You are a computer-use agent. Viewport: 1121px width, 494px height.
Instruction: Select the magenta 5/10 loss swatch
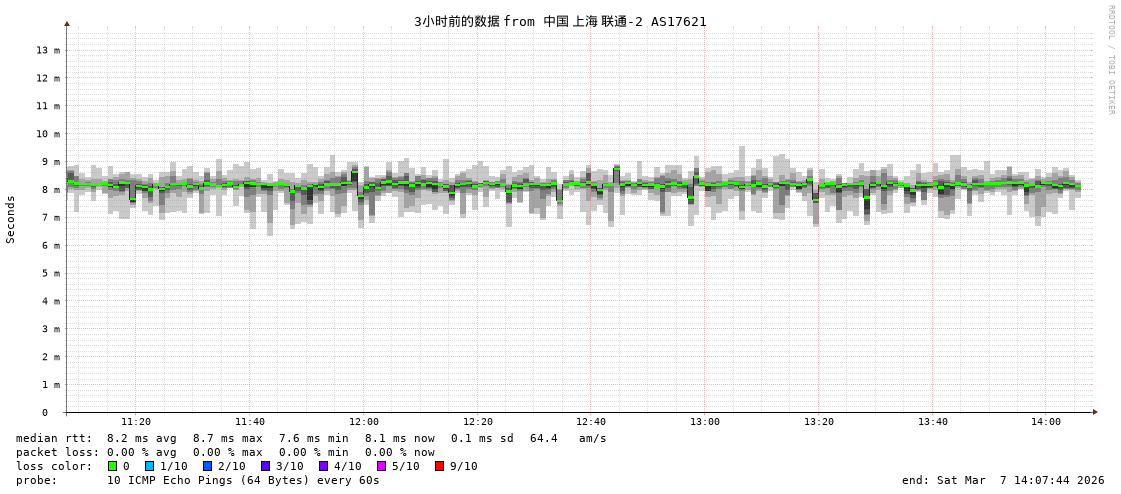(381, 466)
